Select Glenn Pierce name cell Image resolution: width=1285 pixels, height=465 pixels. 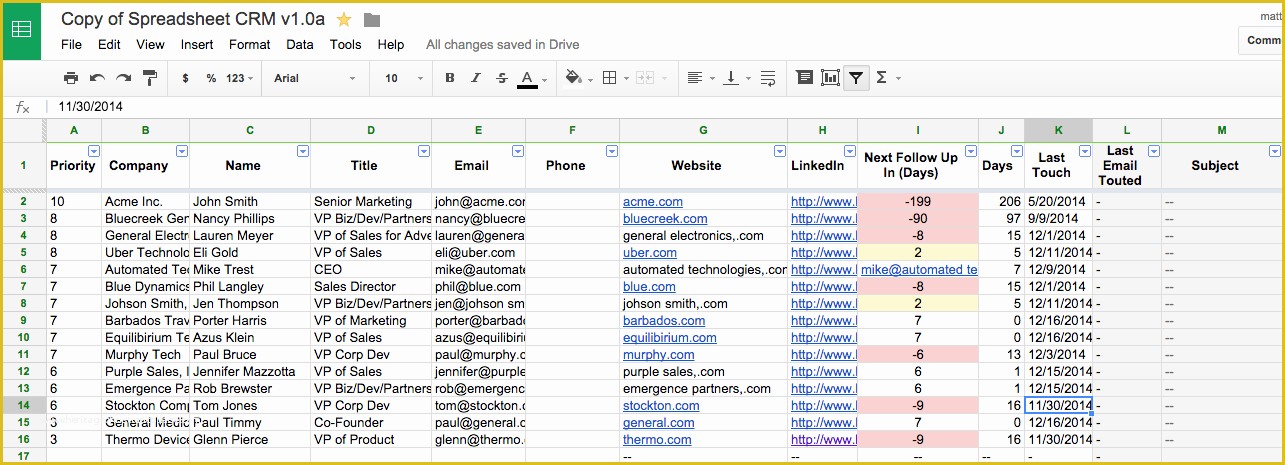click(250, 440)
